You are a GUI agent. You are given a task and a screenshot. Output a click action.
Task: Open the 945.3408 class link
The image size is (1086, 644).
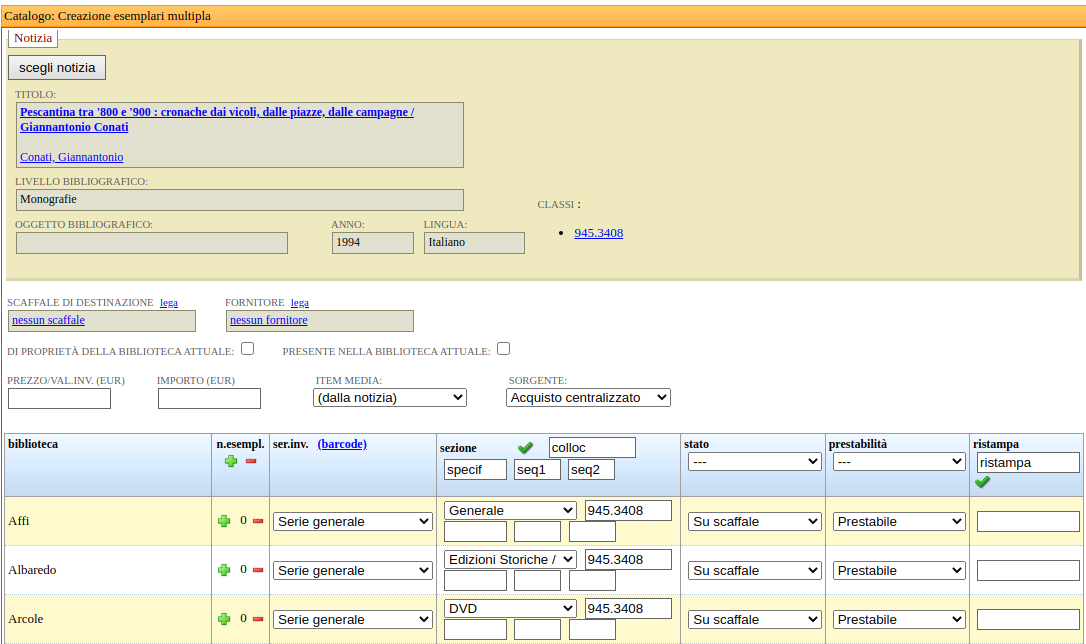(x=598, y=233)
